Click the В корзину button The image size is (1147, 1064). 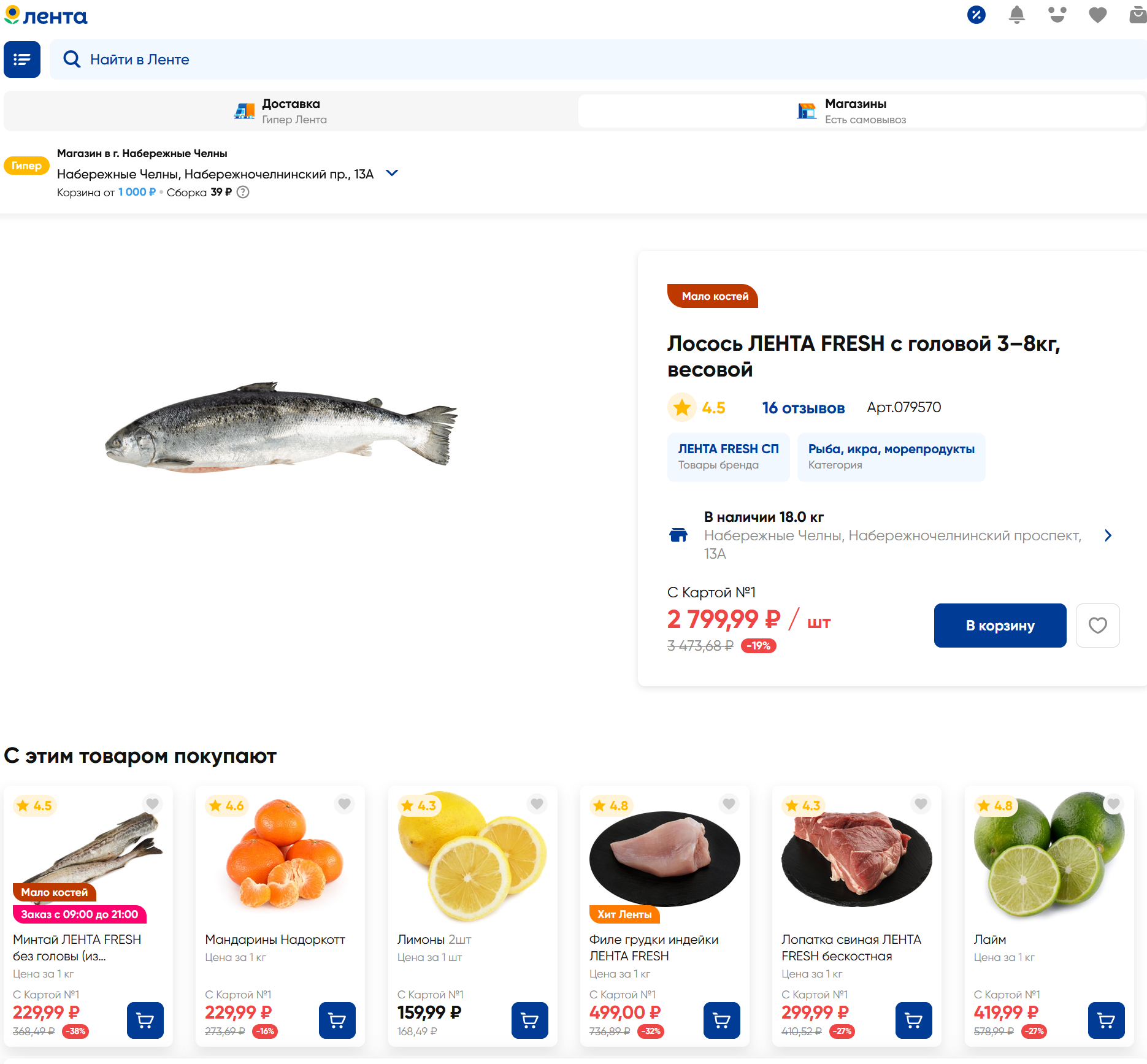(1000, 626)
